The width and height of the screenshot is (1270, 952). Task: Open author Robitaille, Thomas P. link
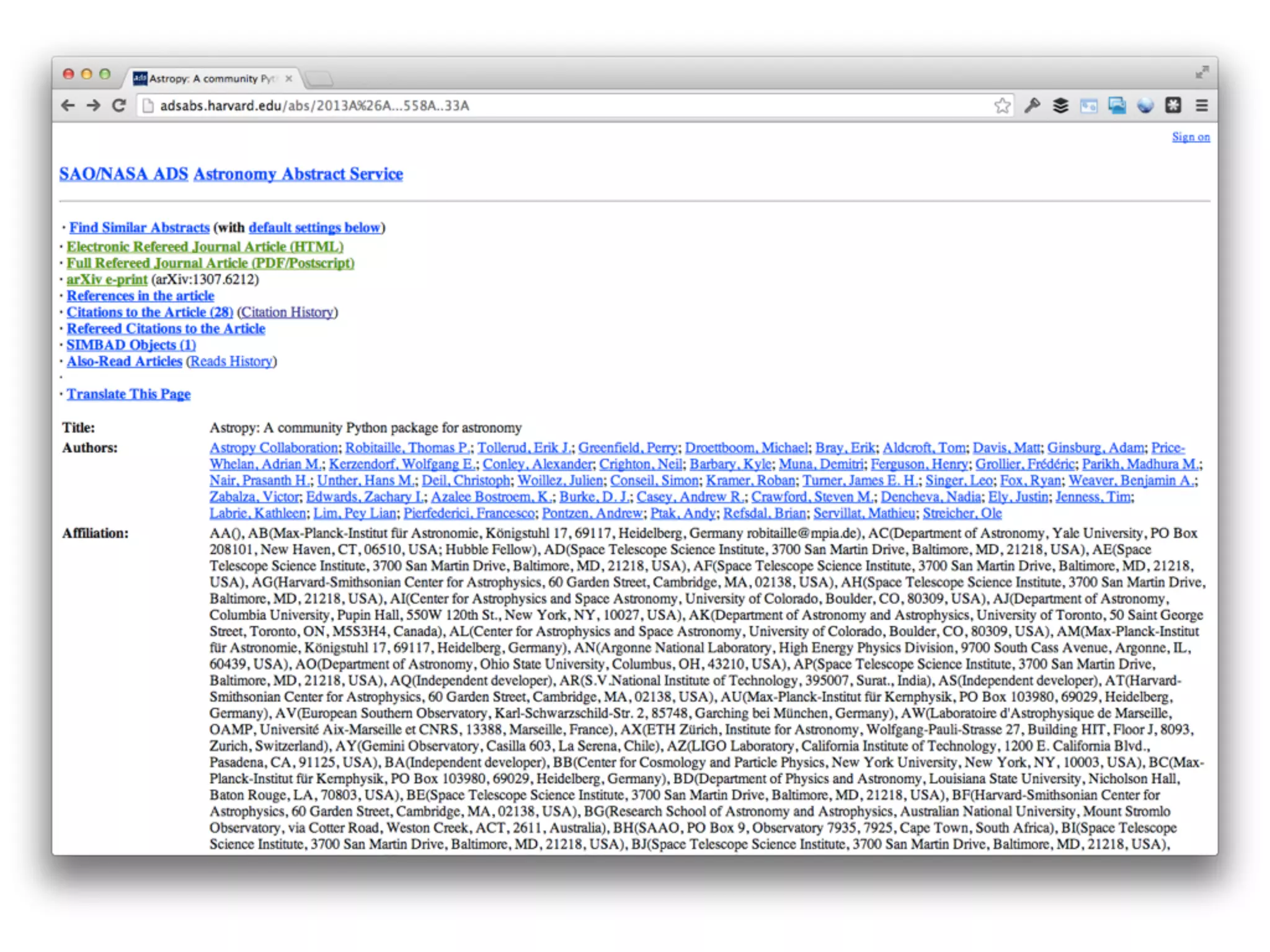407,447
